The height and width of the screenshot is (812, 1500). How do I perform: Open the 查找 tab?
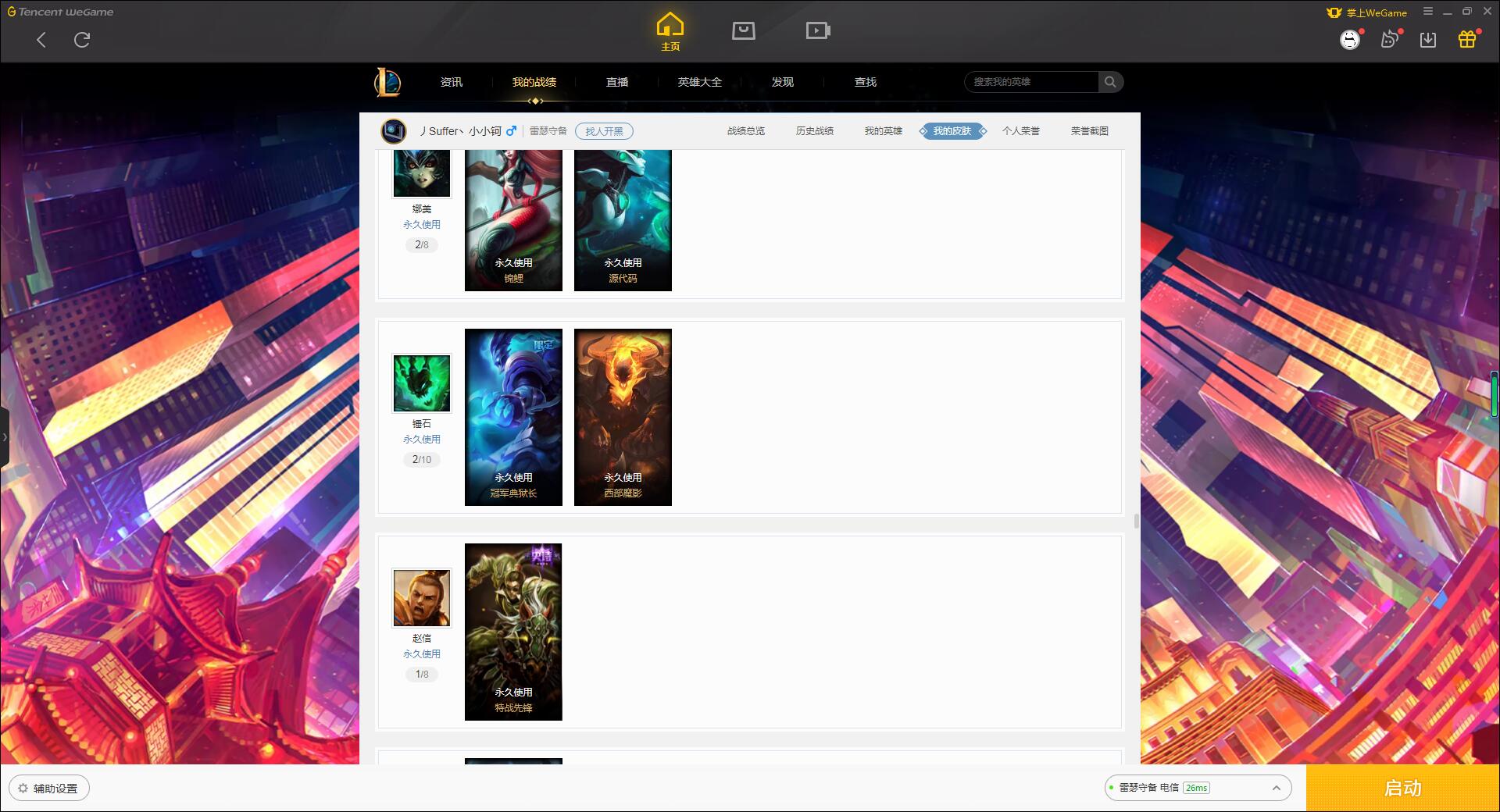866,82
